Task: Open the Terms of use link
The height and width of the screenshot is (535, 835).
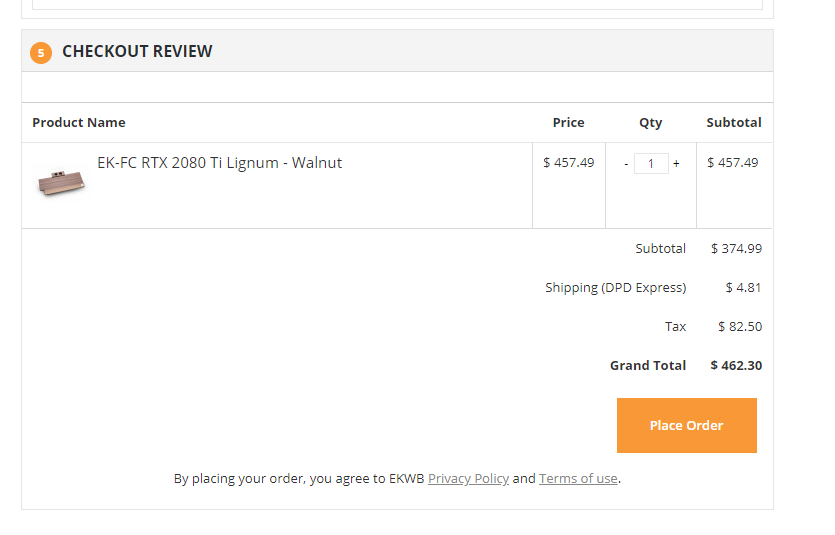Action: (x=578, y=479)
